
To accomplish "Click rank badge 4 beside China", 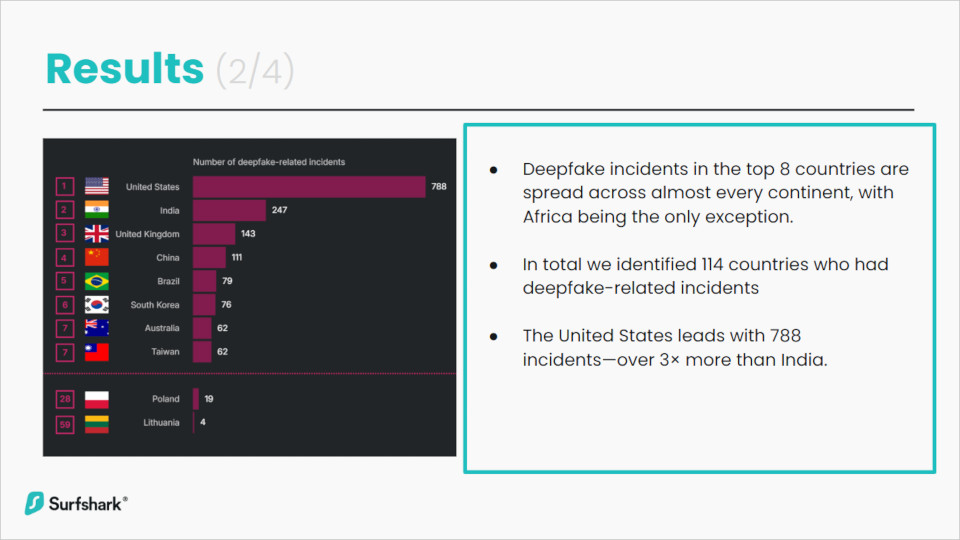I will 65,257.
